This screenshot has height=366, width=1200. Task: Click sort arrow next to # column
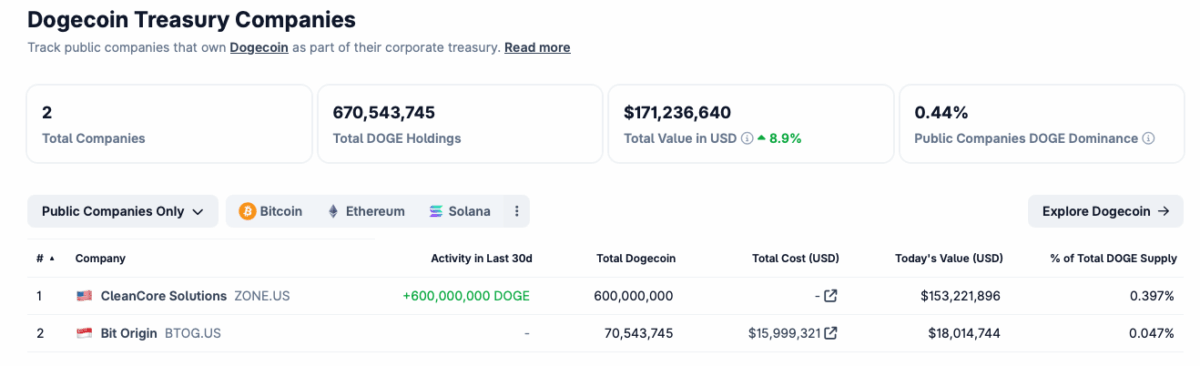[x=51, y=259]
